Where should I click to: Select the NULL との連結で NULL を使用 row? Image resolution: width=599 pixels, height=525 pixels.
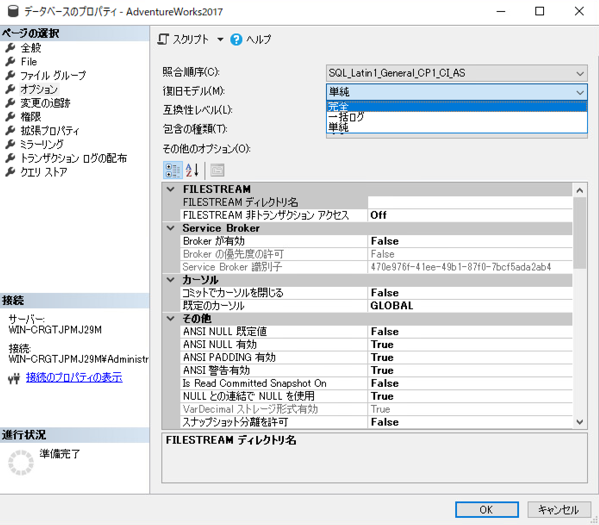(376, 396)
